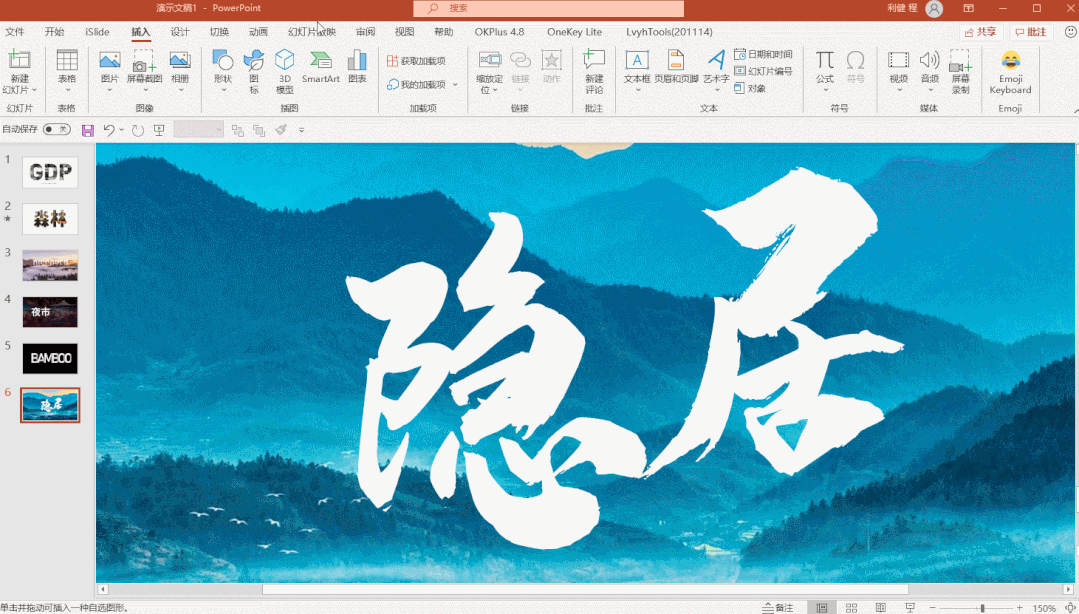The image size is (1079, 614).
Task: Open the 相册 photo album tool
Action: click(180, 72)
